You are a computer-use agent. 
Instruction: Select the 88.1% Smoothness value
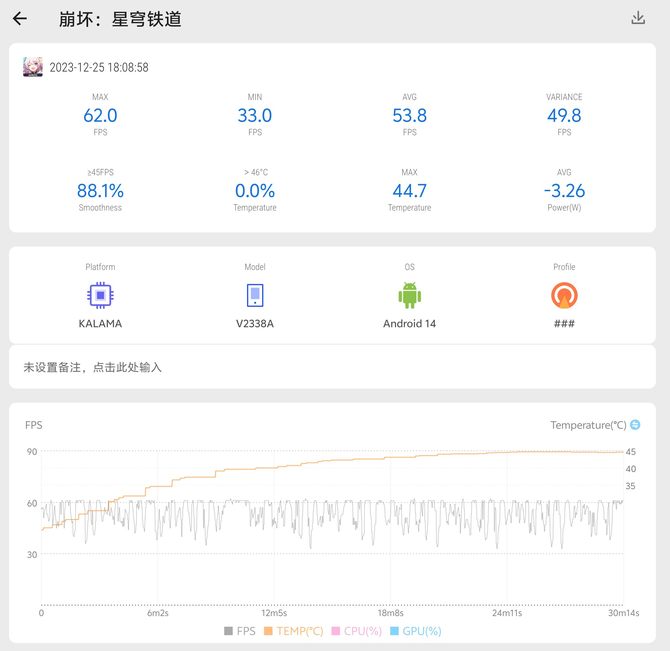click(x=100, y=191)
